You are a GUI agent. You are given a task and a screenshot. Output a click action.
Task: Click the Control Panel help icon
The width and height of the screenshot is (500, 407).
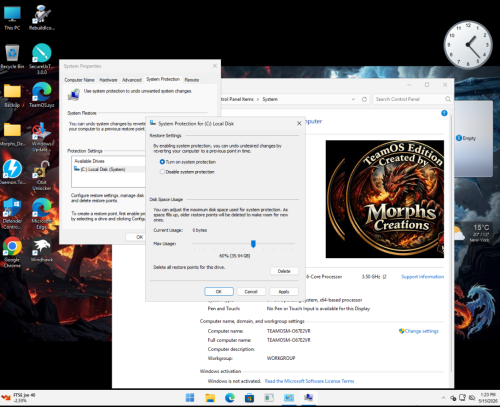pos(444,113)
